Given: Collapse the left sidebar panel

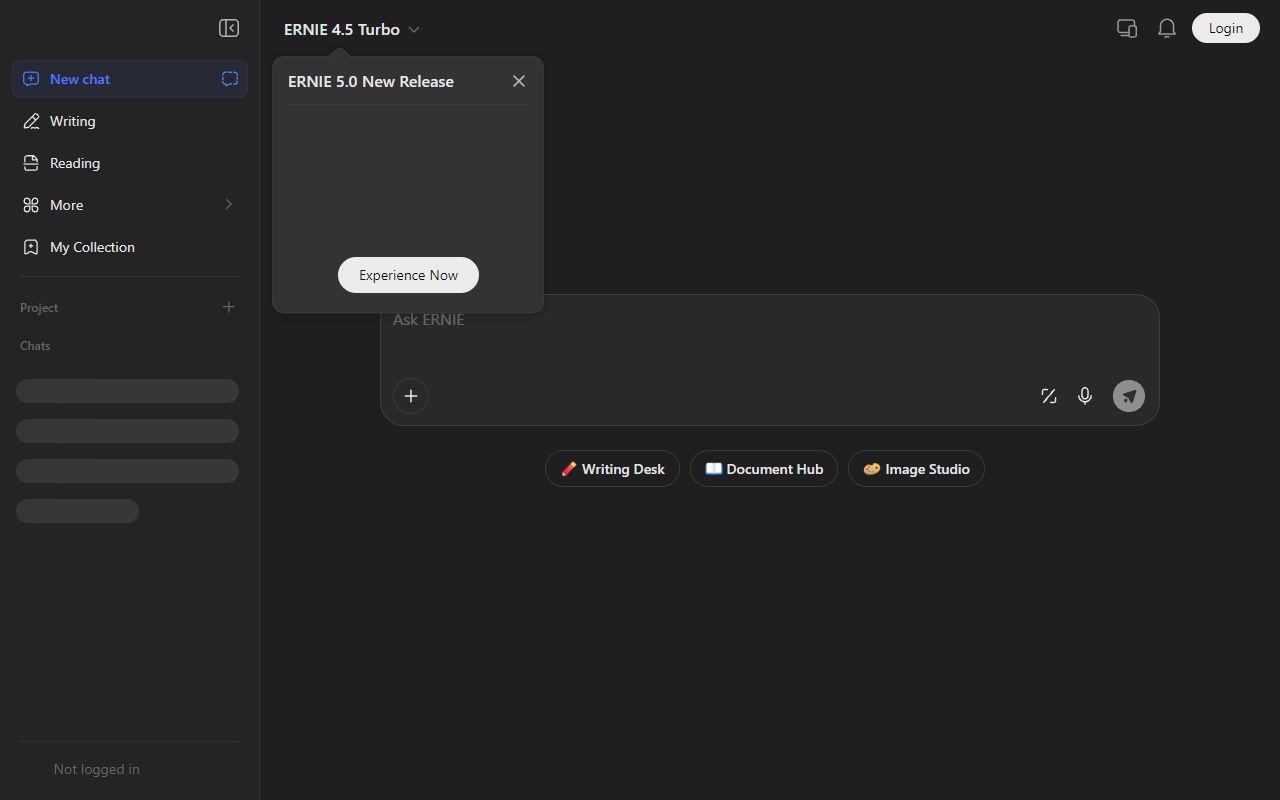Looking at the screenshot, I should [x=228, y=28].
